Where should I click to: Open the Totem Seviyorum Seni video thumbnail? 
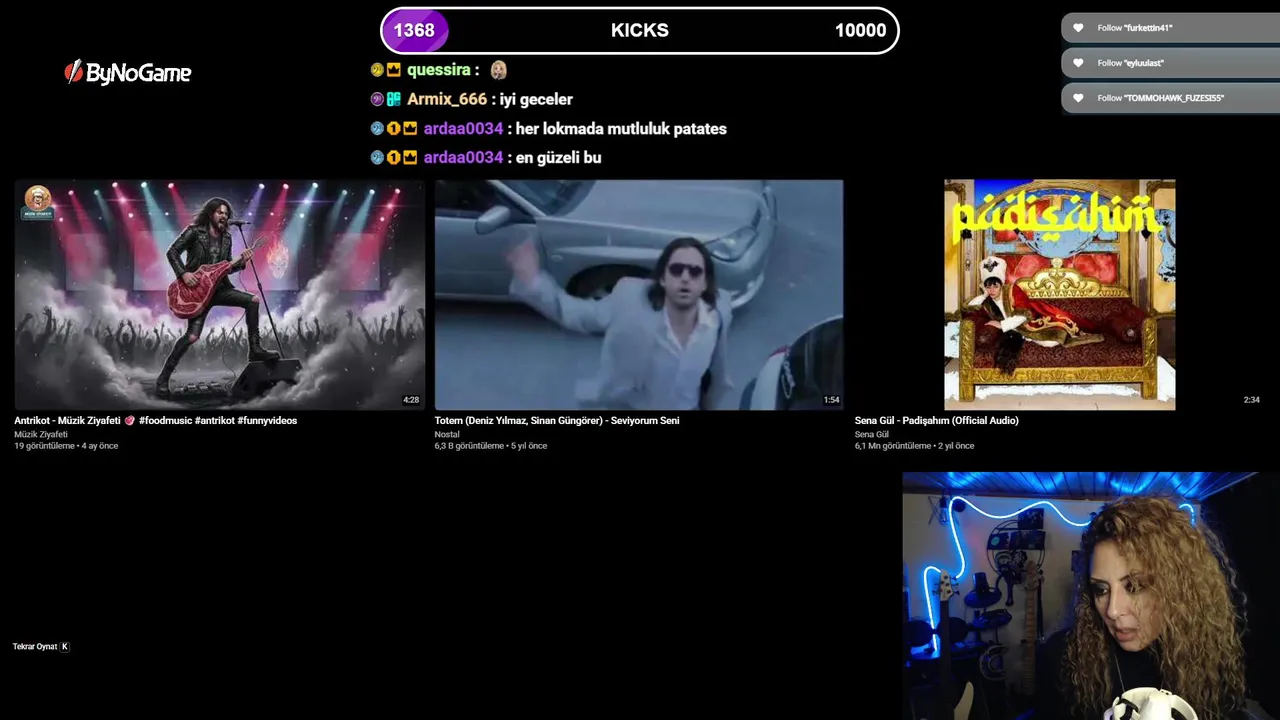coord(639,295)
